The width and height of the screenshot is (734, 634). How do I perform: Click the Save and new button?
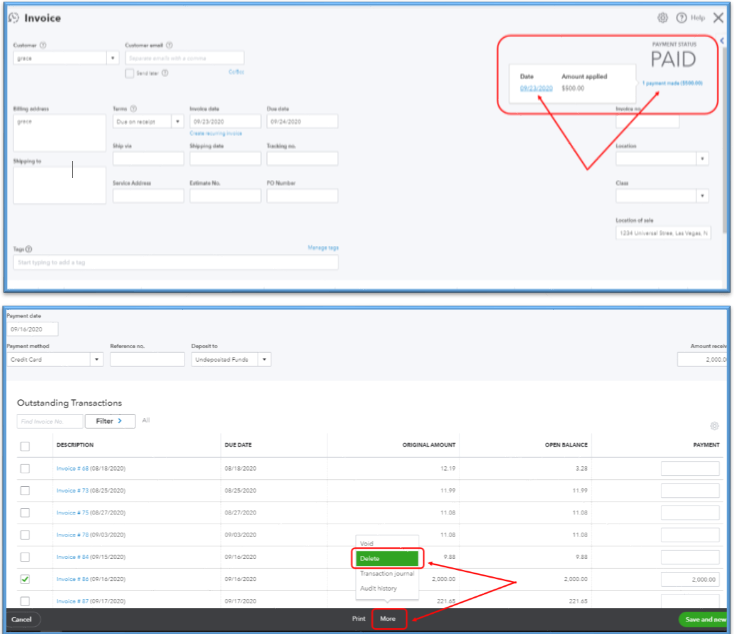tap(705, 619)
